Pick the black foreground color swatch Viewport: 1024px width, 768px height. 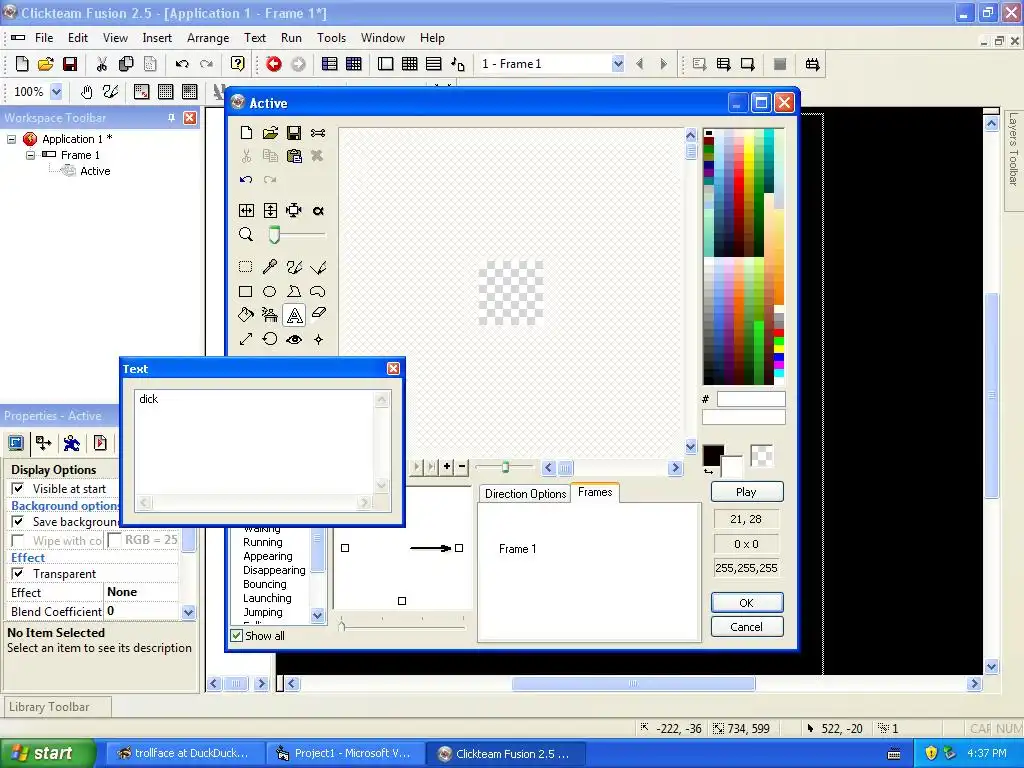coord(712,455)
